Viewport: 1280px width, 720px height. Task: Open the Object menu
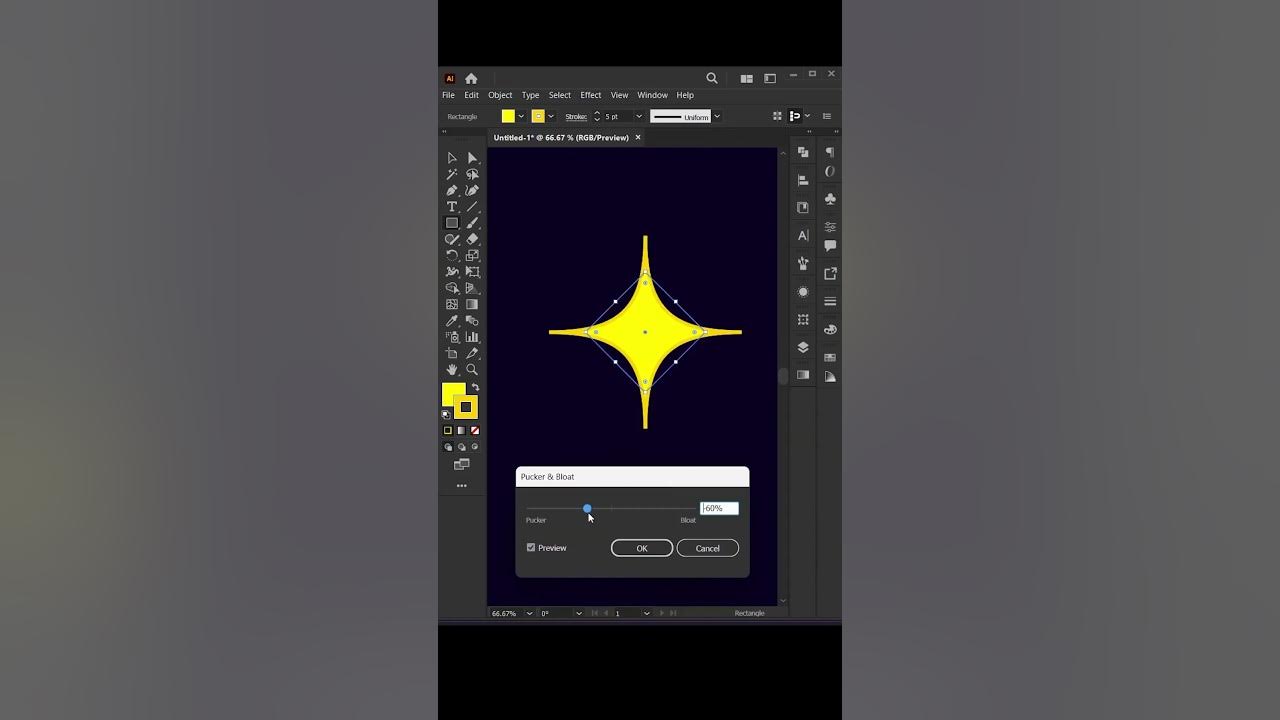coord(500,95)
